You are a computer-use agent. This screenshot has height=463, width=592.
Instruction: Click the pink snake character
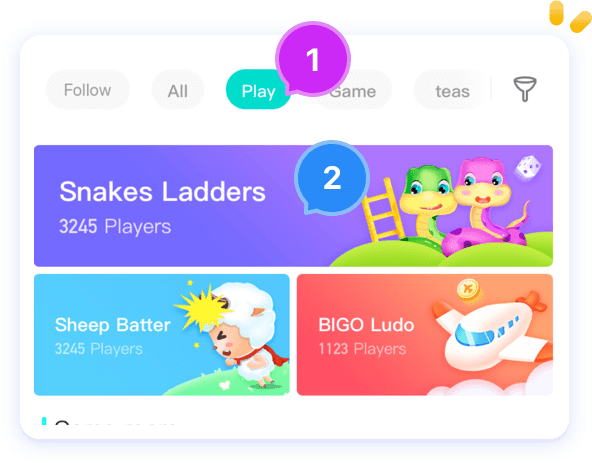coord(485,206)
